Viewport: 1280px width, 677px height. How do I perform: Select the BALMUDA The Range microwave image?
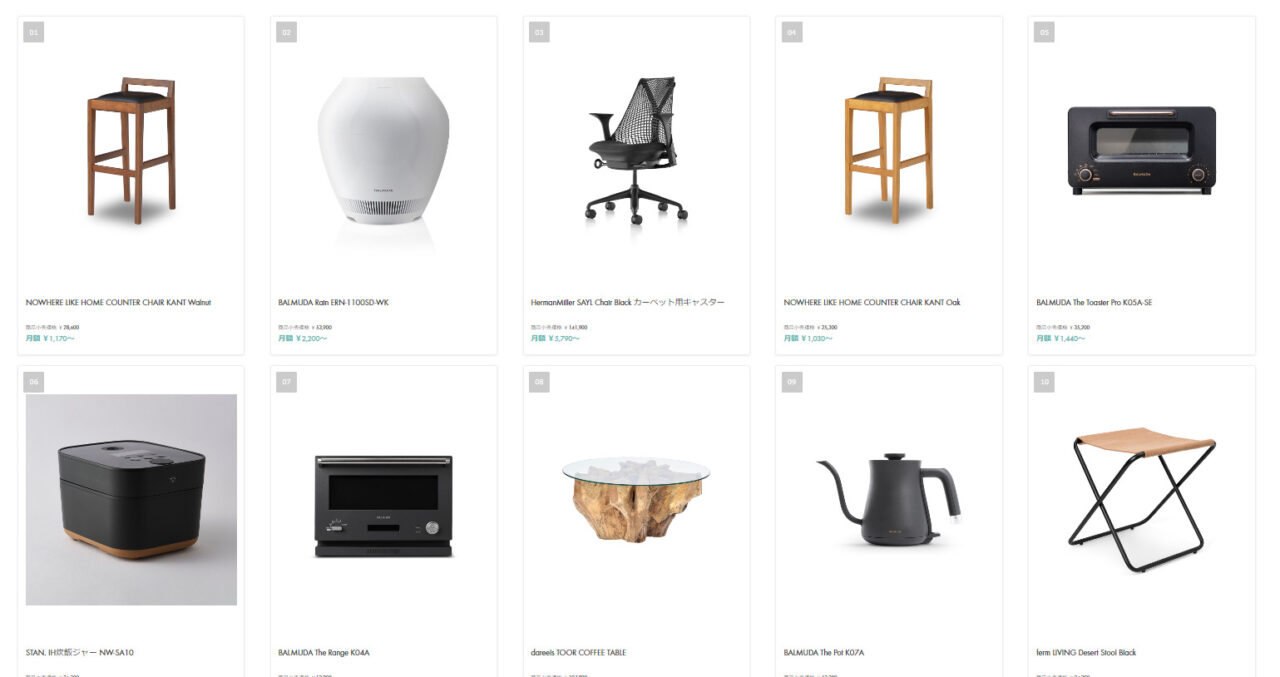click(383, 499)
